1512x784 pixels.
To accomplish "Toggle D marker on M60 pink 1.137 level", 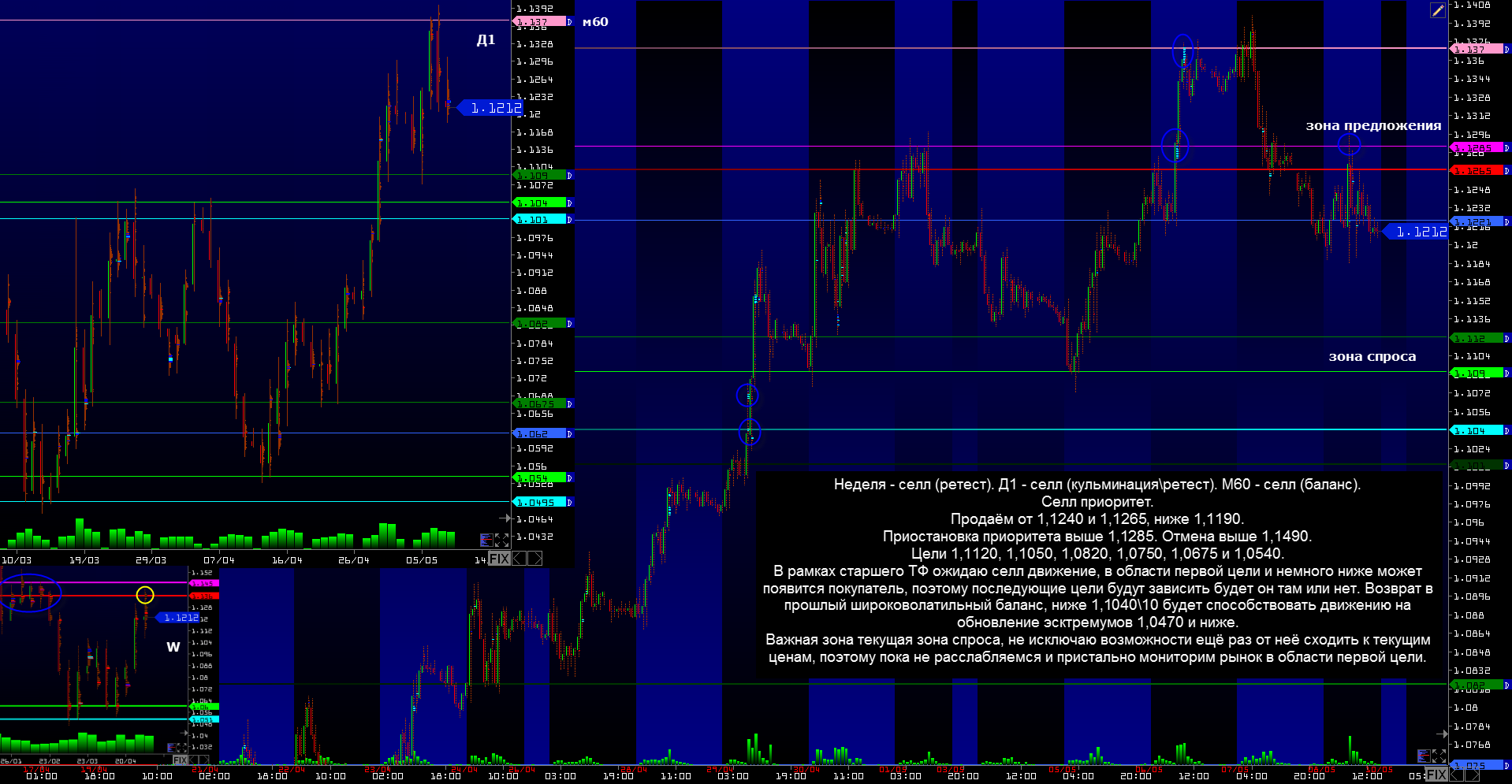I will point(1506,50).
